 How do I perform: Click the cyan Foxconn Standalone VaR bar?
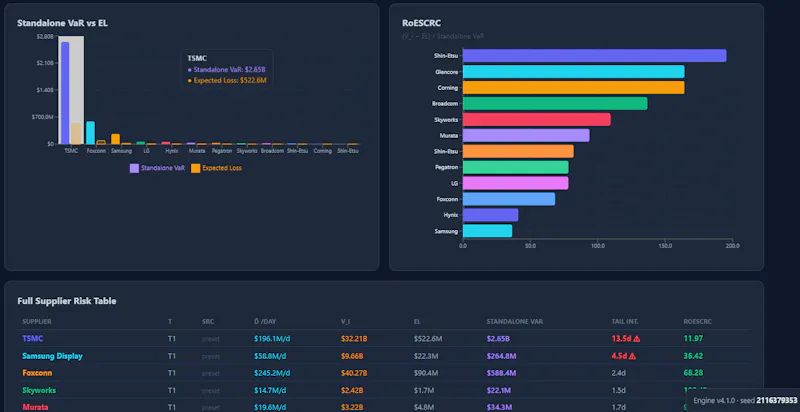tap(90, 133)
